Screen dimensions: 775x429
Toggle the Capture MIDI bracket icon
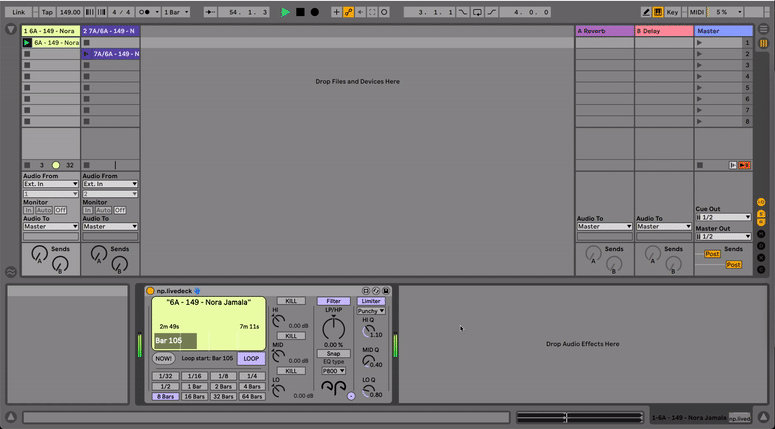[372, 12]
